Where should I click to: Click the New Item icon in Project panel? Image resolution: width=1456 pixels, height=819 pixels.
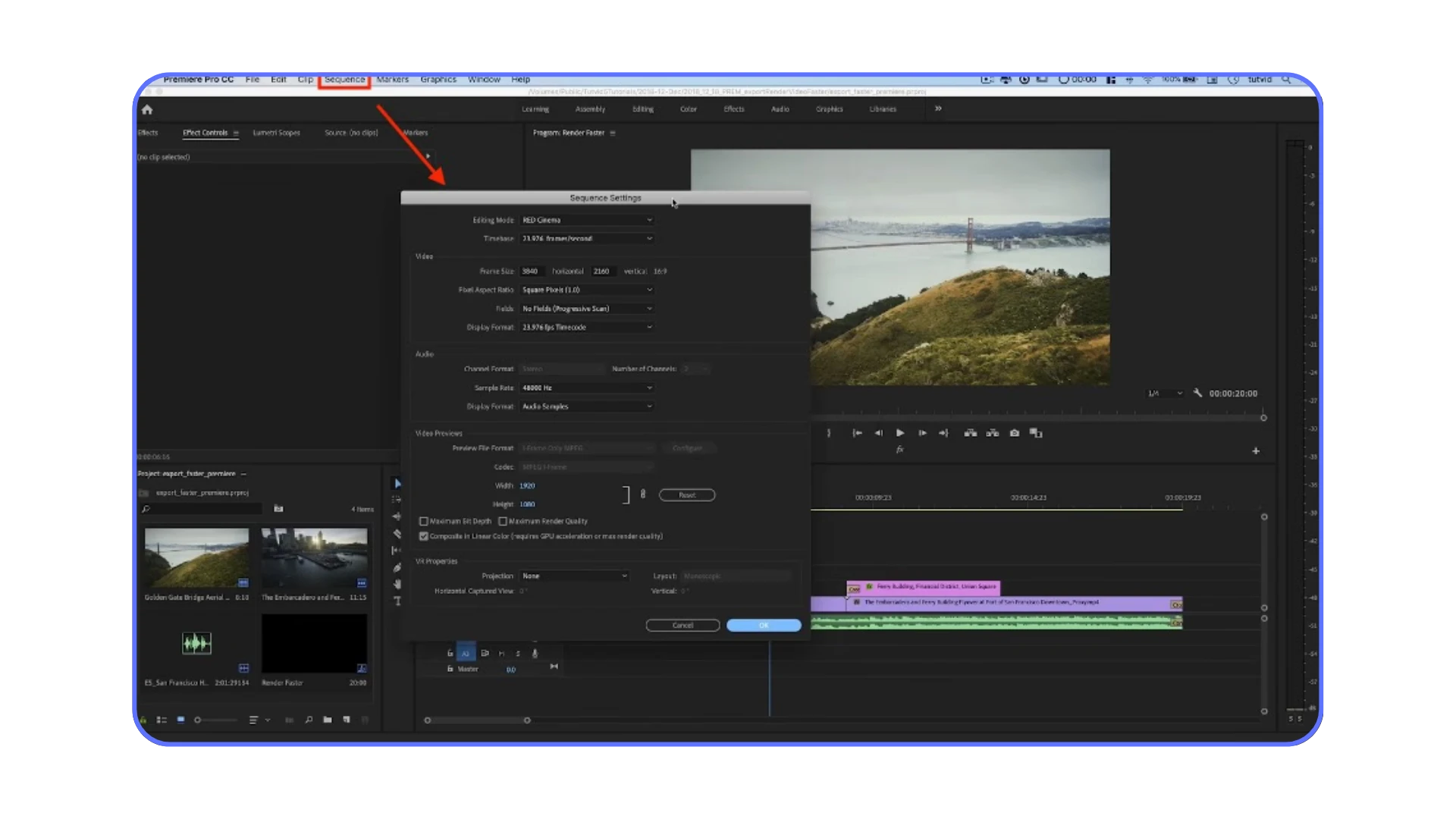pos(347,720)
